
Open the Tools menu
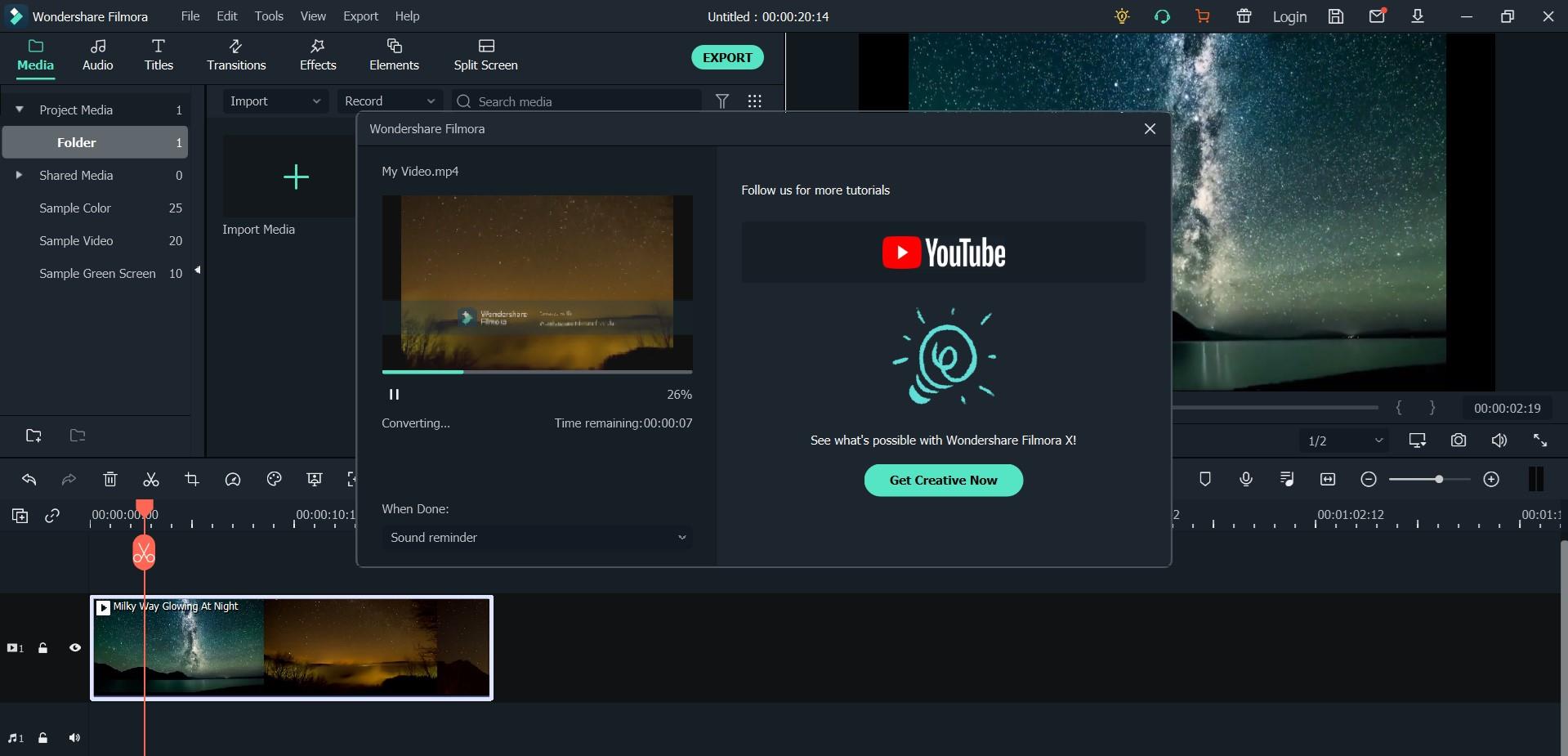tap(269, 16)
